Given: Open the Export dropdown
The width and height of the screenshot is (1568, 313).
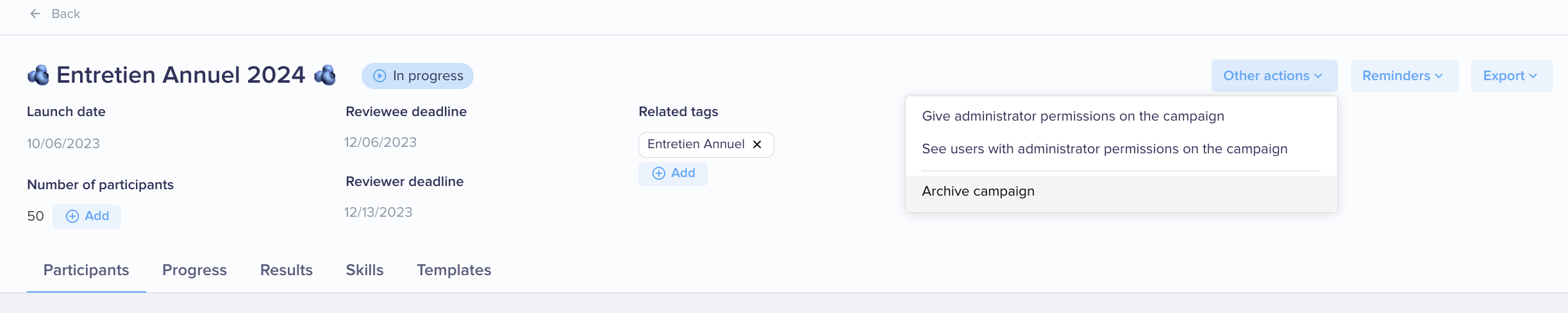Looking at the screenshot, I should click(1512, 76).
